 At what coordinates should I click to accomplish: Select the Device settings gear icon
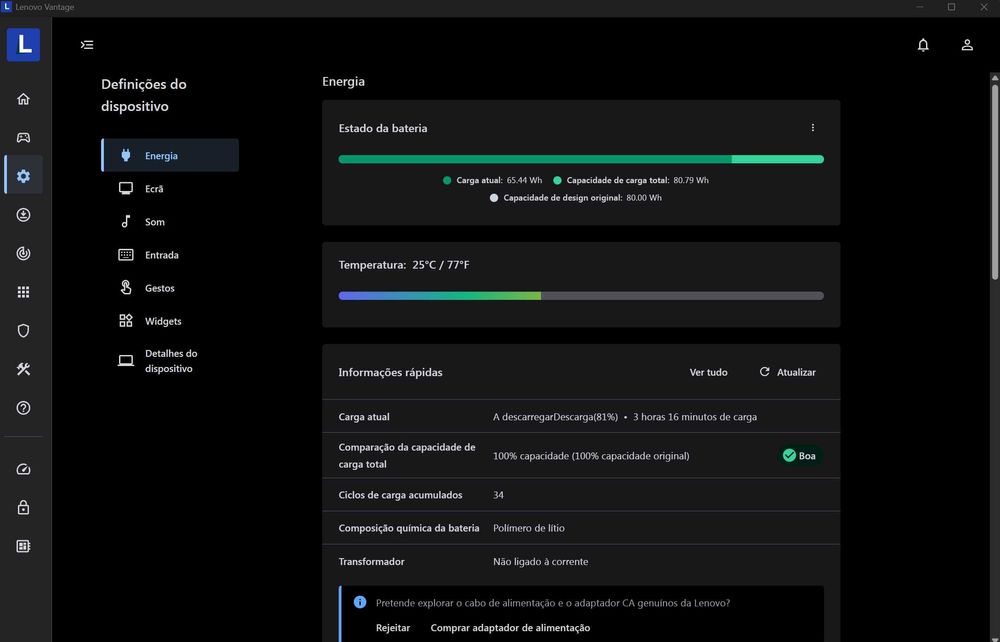coord(24,176)
